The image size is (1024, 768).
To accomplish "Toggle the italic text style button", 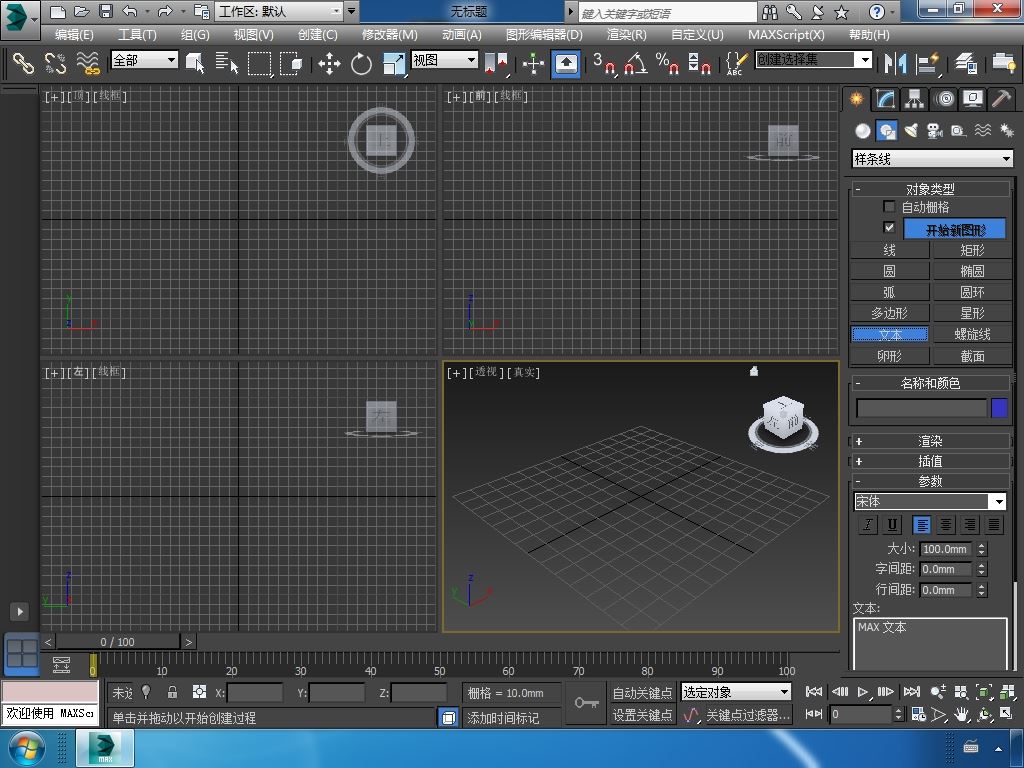I will [x=867, y=525].
